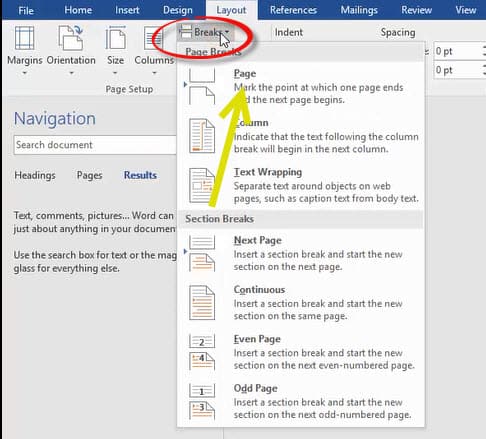Show the Headings navigation view

[35, 175]
